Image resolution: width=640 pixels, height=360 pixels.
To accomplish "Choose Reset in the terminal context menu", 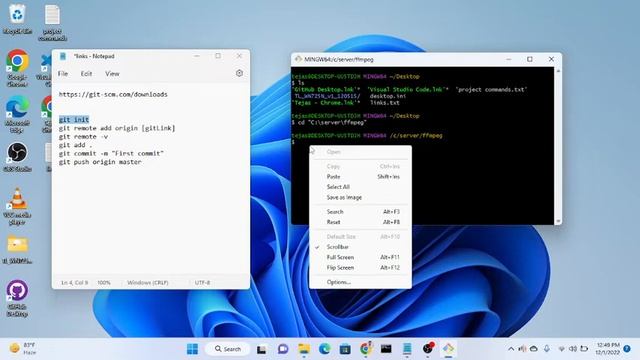I will pos(360,222).
